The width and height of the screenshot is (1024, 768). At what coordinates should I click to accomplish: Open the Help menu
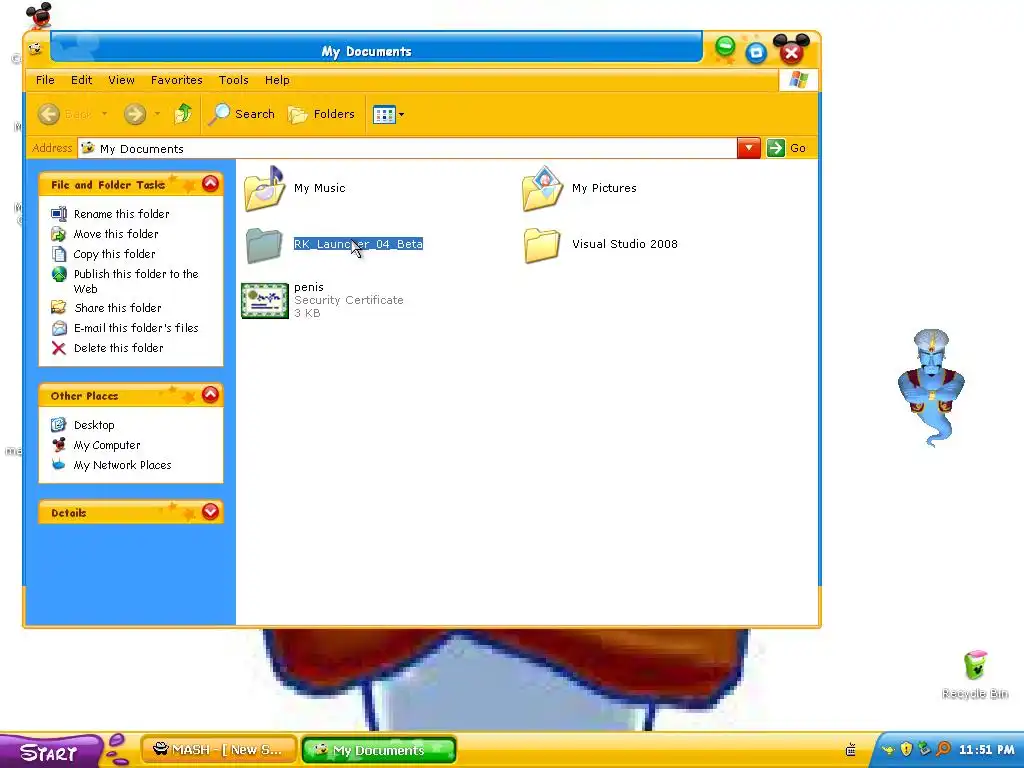(x=277, y=80)
